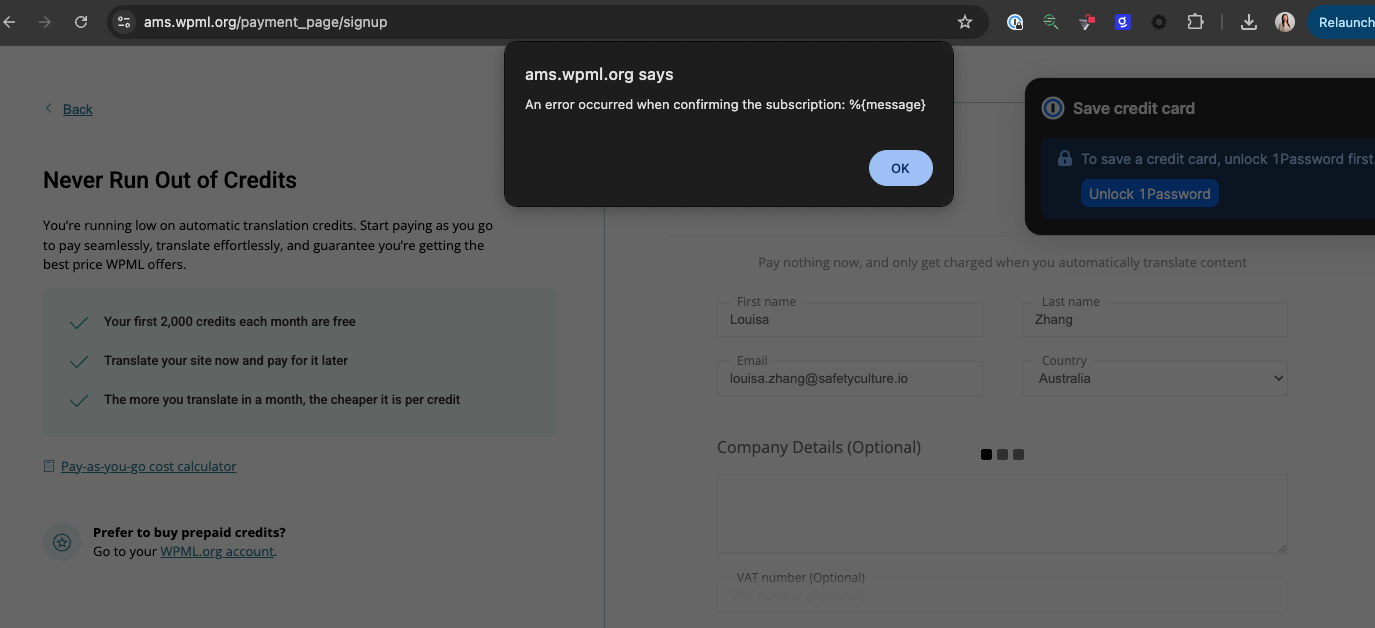
Task: Click the calculator icon next to cost calculator
Action: 49,466
